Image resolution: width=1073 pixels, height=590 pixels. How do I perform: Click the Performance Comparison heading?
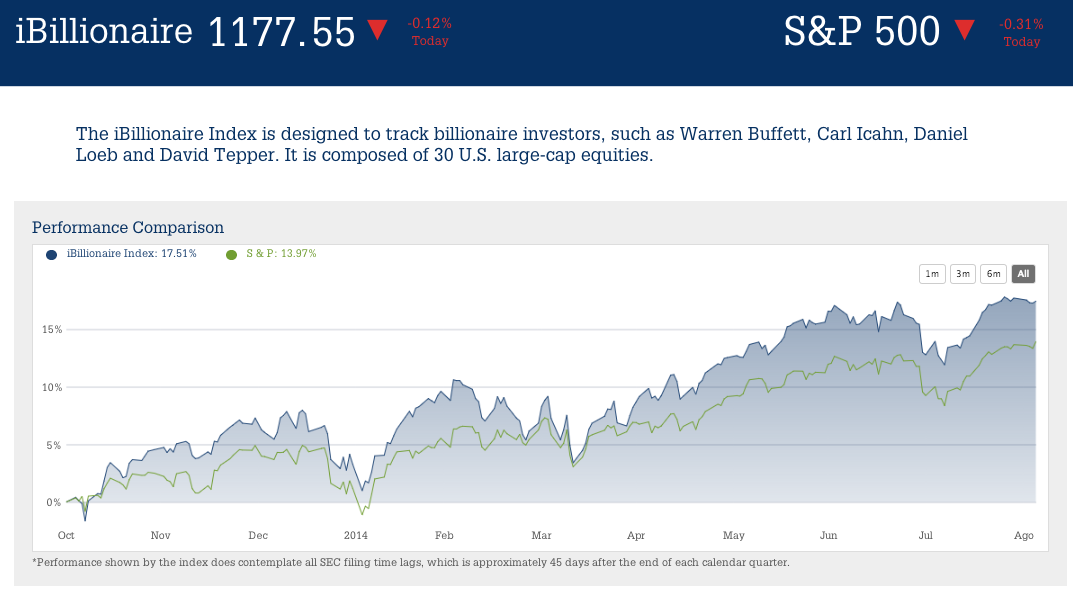tap(128, 228)
